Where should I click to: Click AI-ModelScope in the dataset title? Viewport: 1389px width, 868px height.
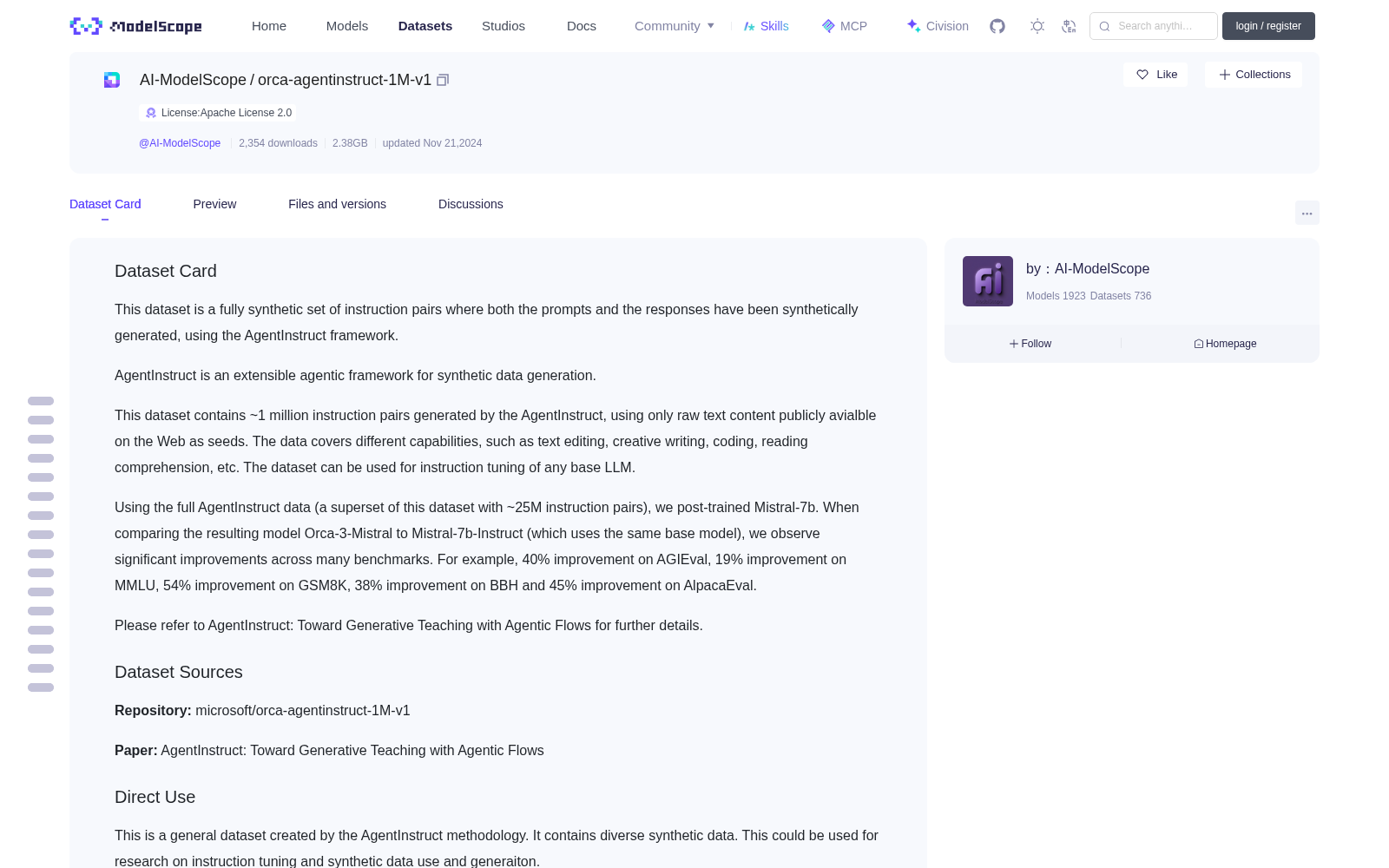[x=193, y=80]
